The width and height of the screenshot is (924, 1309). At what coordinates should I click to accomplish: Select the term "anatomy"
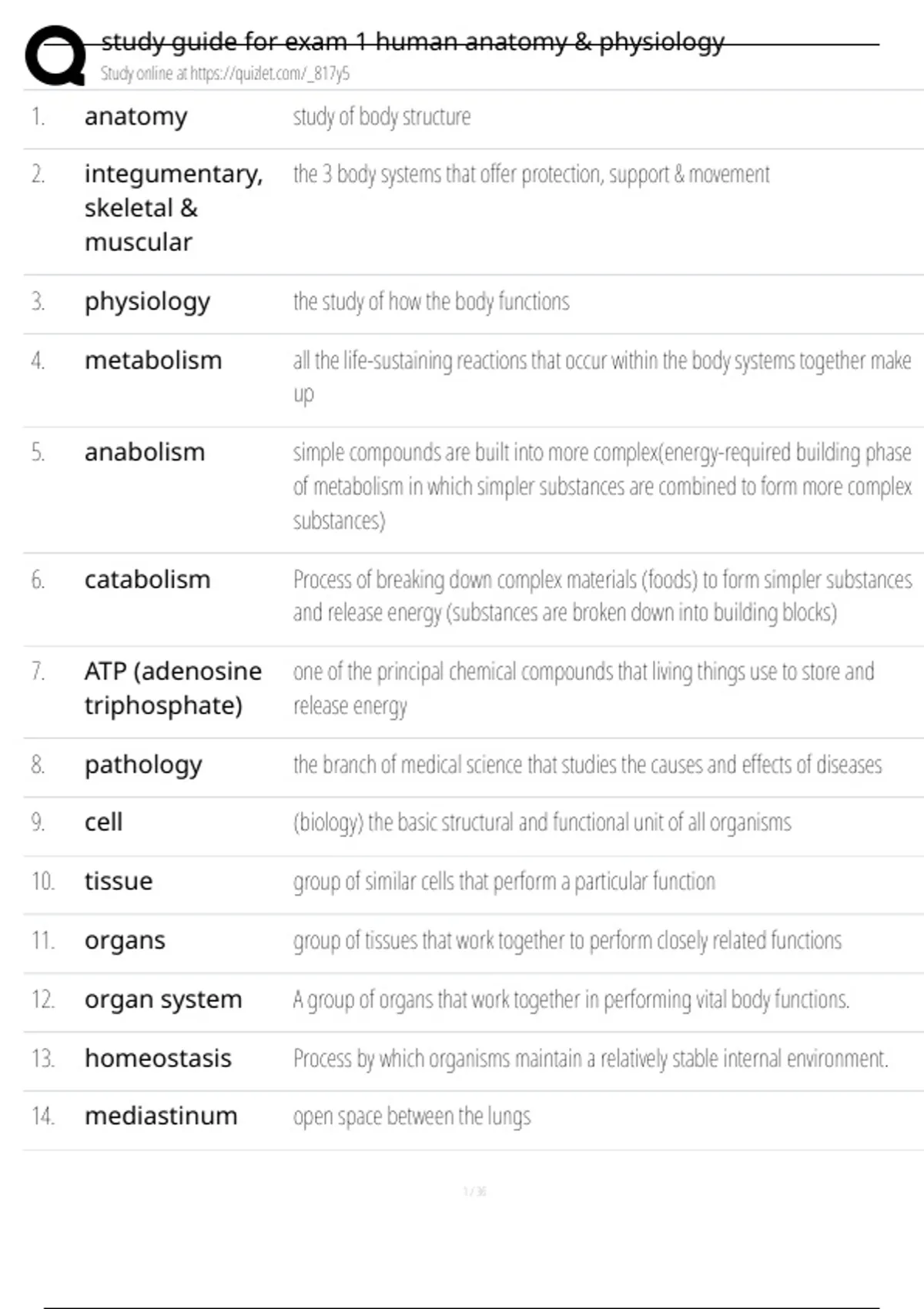coord(136,117)
